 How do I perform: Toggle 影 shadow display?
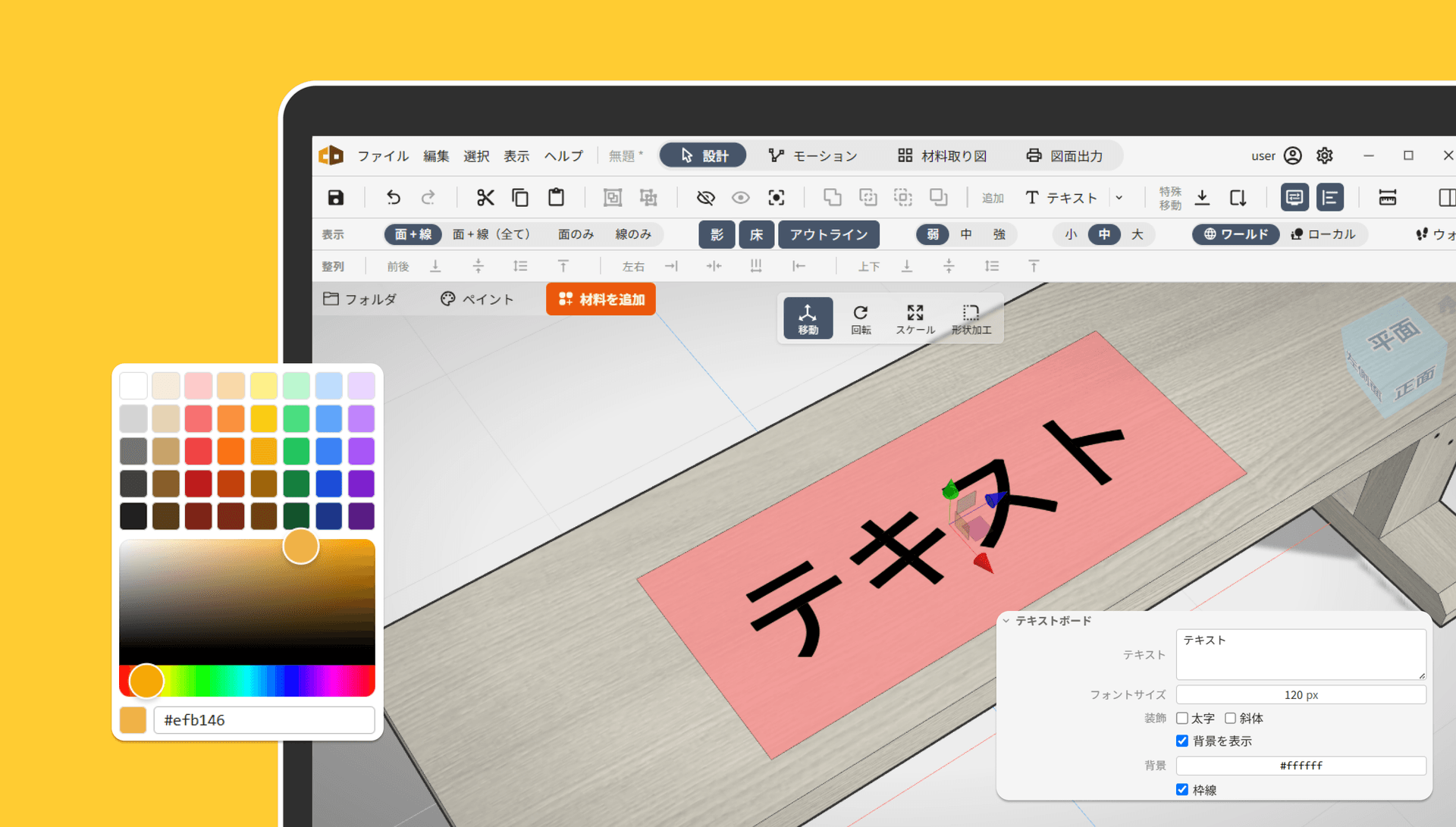point(717,234)
